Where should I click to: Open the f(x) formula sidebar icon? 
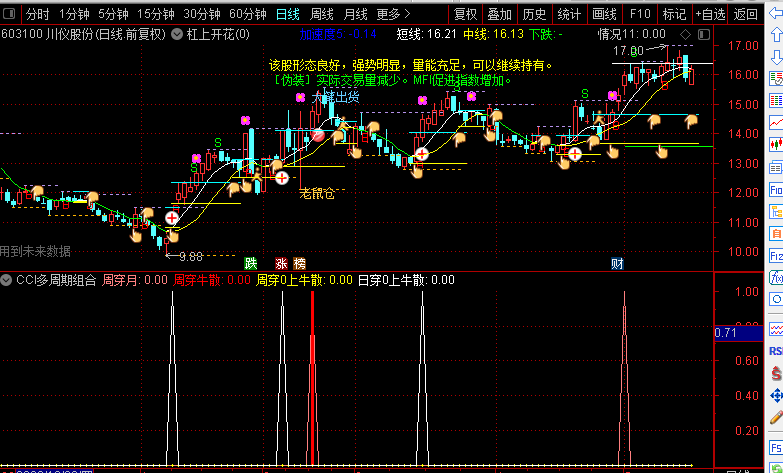(x=777, y=278)
